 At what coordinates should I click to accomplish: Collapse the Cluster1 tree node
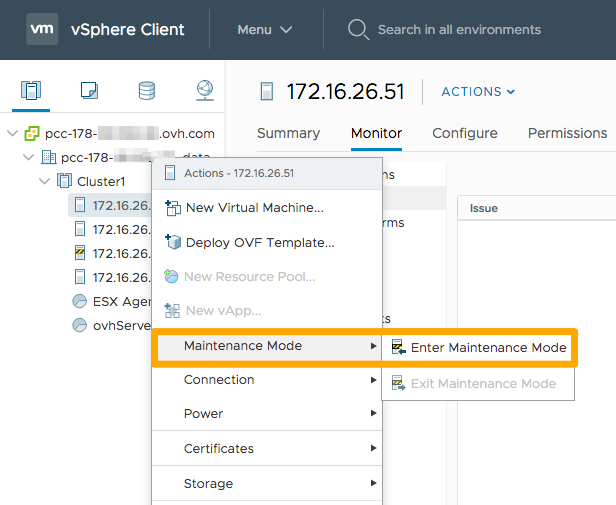coord(44,181)
